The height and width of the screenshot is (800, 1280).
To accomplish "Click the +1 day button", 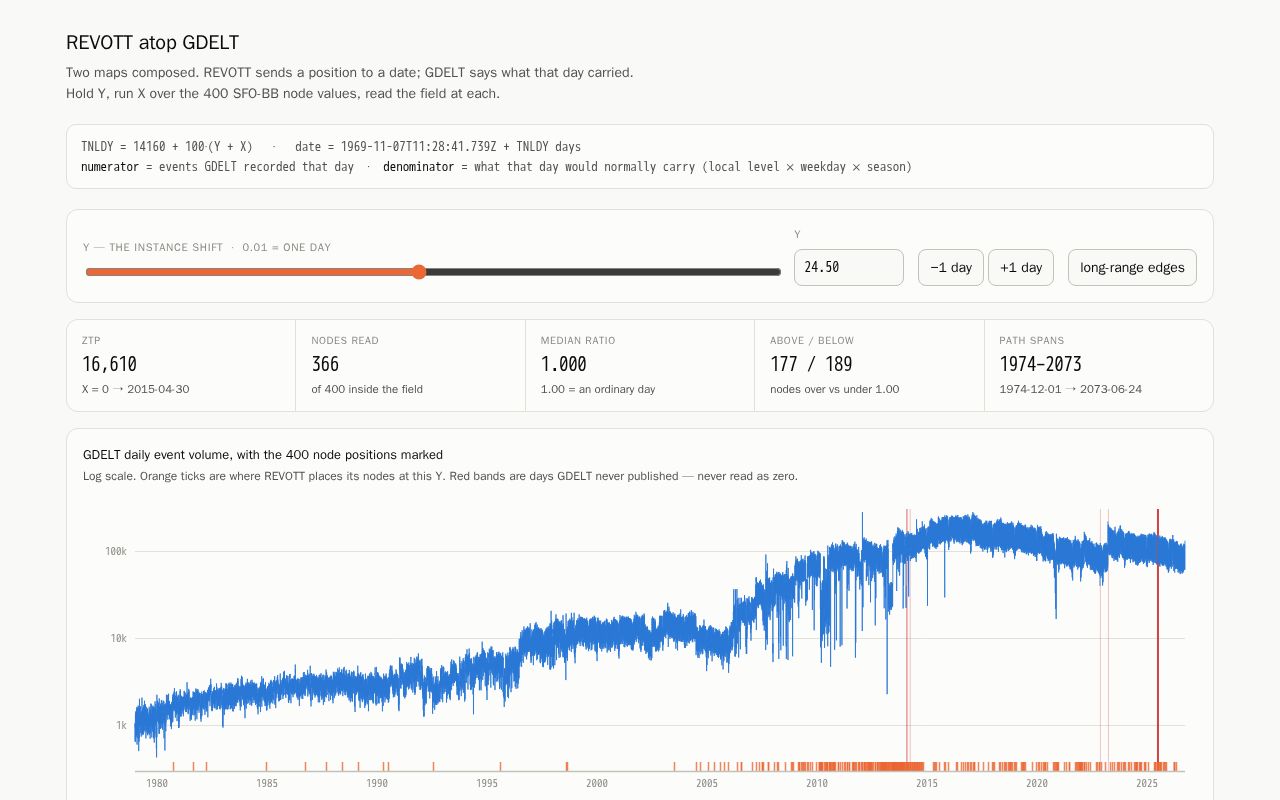I will (1021, 268).
